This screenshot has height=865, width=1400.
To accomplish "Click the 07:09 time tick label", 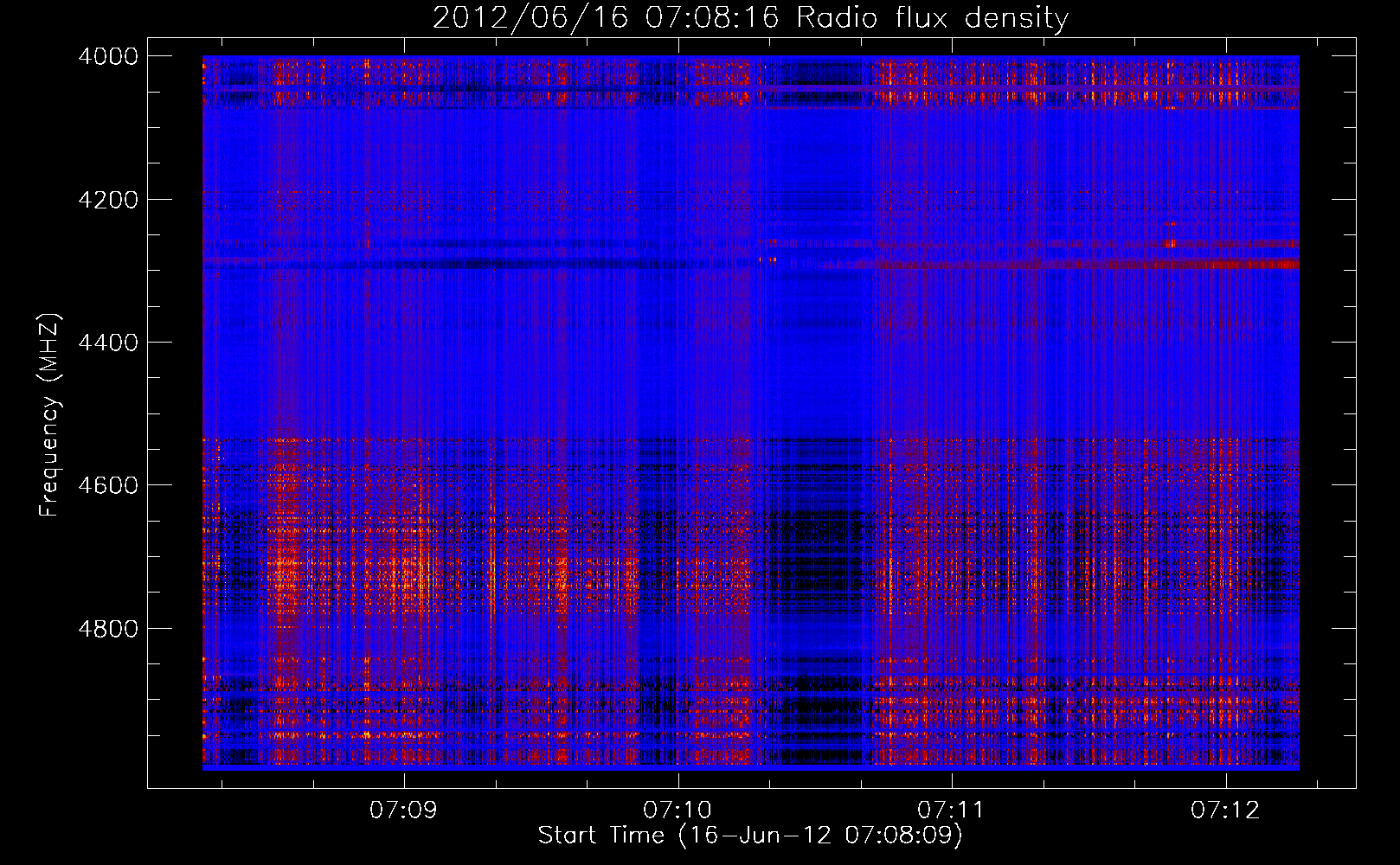I will (403, 811).
